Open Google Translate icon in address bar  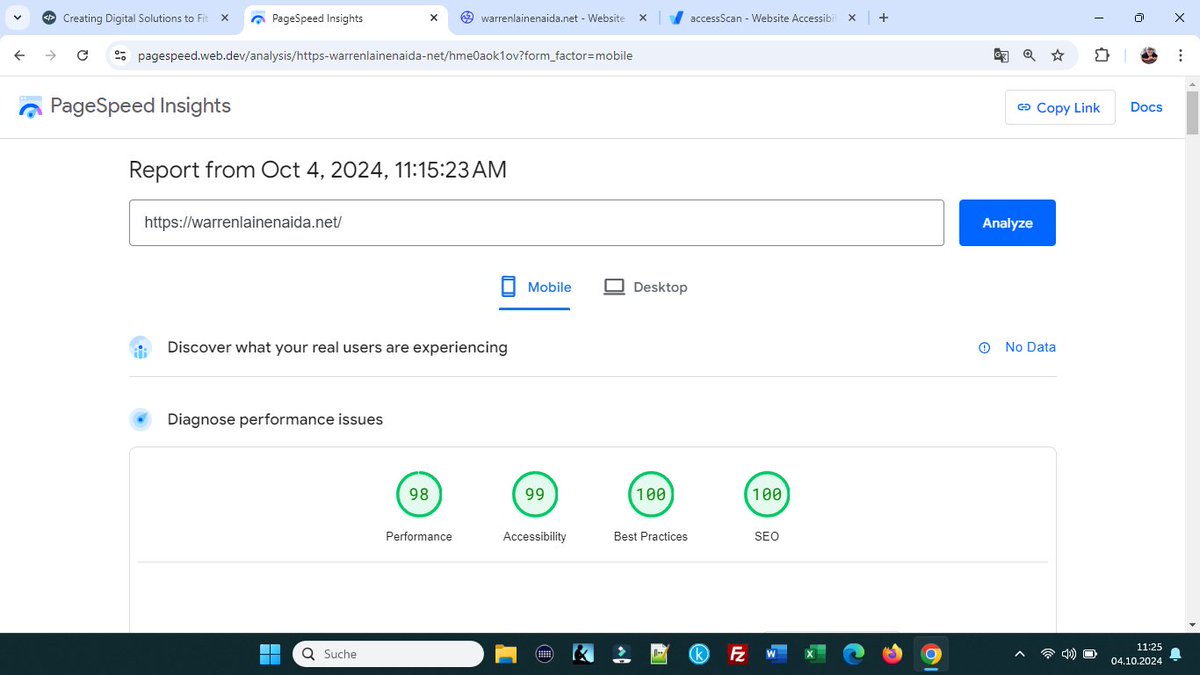click(x=1001, y=56)
